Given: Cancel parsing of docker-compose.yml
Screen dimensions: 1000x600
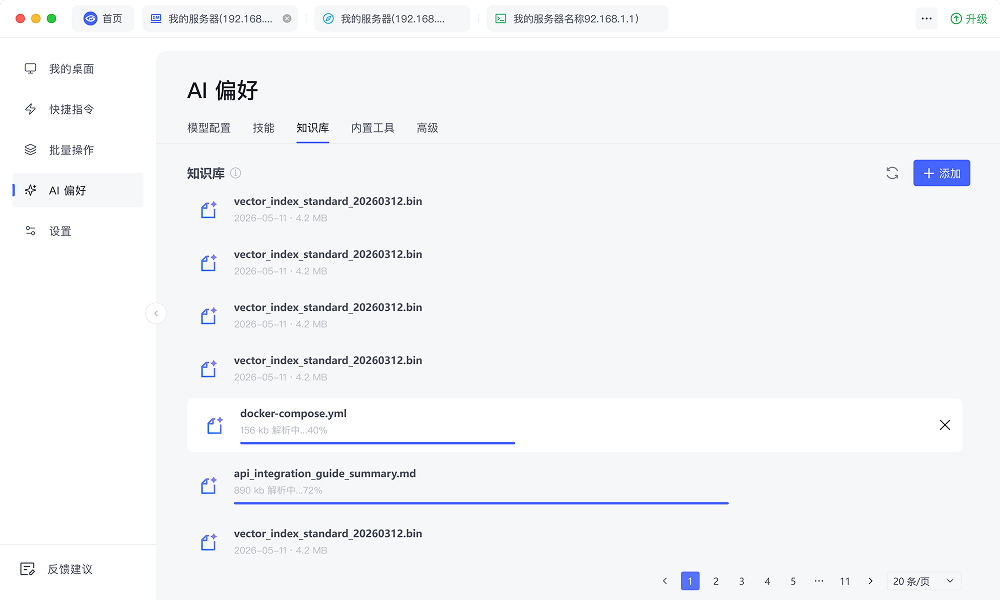Looking at the screenshot, I should click(x=945, y=425).
